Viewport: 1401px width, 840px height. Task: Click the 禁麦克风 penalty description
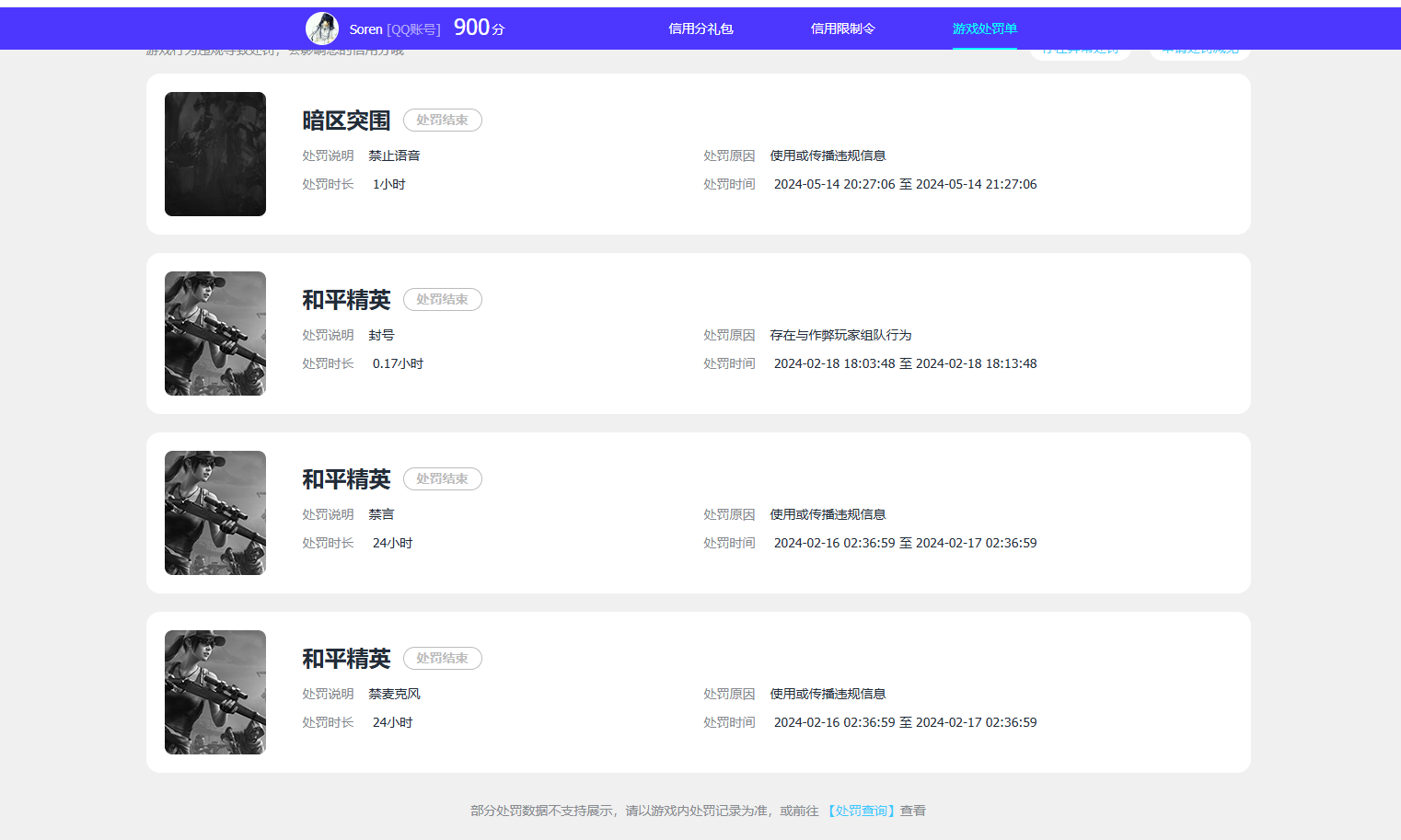click(x=394, y=694)
